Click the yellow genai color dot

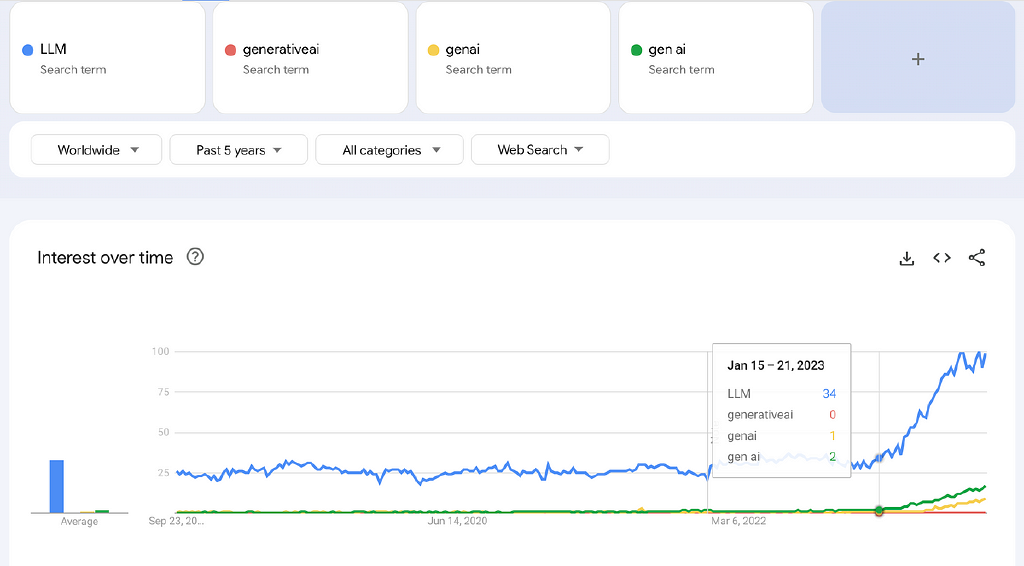pyautogui.click(x=434, y=50)
